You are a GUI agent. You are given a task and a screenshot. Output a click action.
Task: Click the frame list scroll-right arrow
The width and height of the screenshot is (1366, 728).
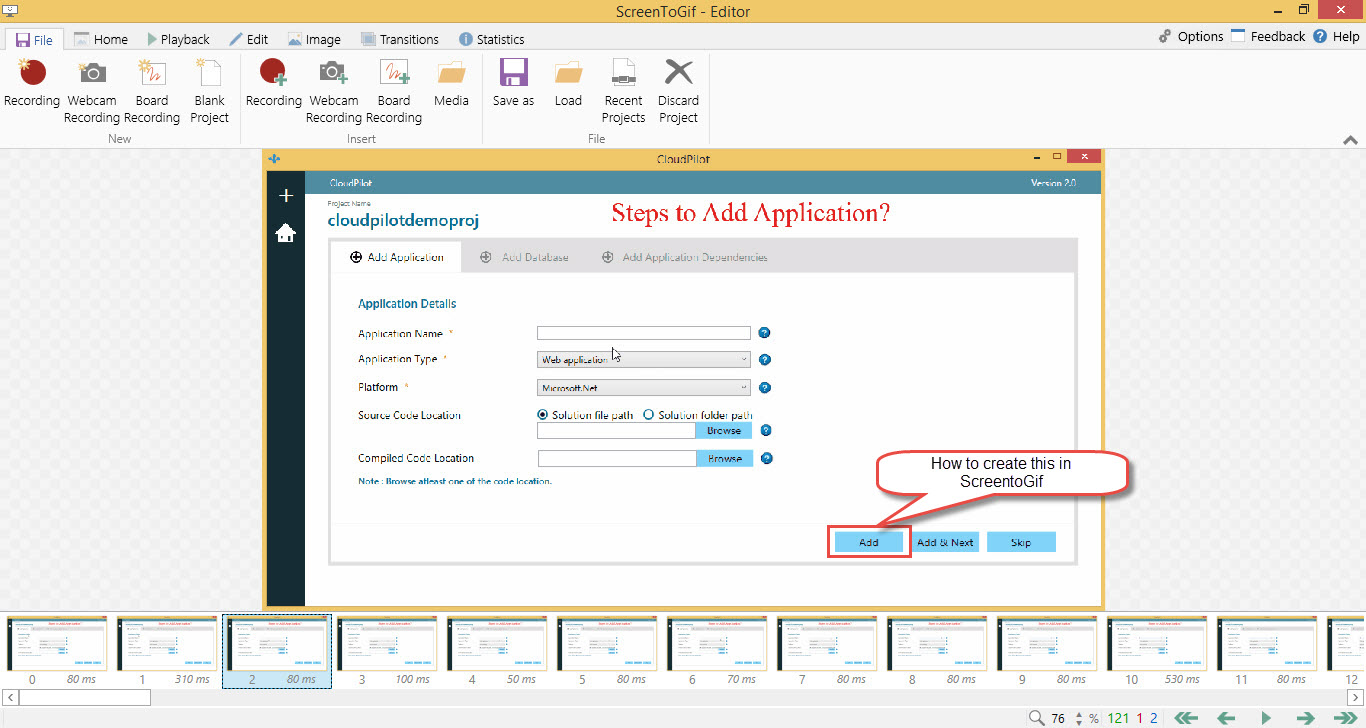pyautogui.click(x=1357, y=696)
